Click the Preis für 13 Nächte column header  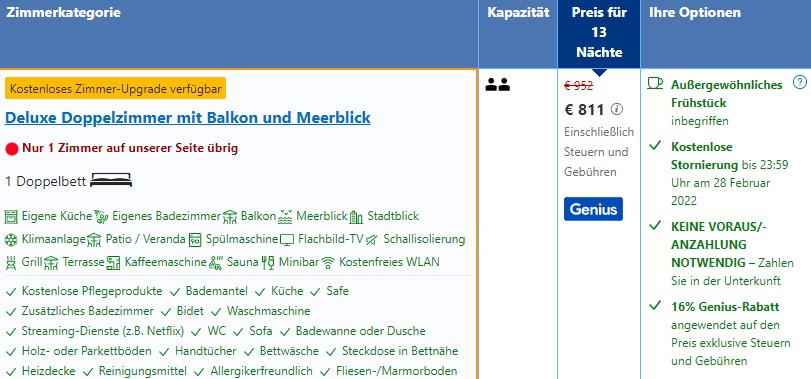(599, 34)
